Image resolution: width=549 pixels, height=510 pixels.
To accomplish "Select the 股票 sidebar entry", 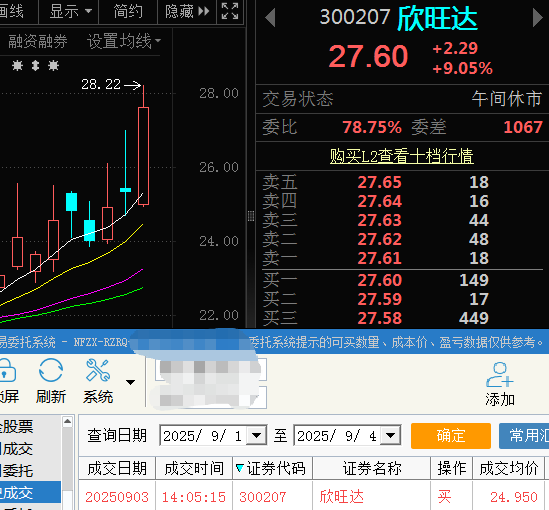I will click(17, 426).
